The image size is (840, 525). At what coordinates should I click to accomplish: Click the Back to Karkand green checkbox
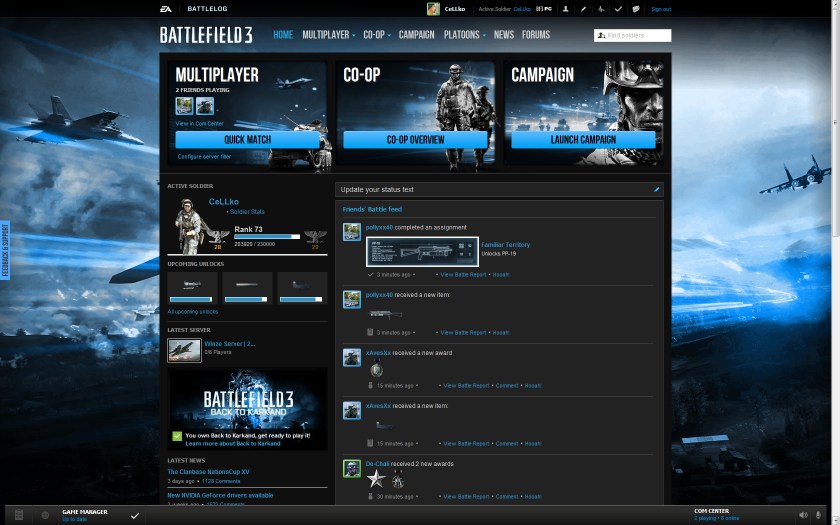pos(177,436)
